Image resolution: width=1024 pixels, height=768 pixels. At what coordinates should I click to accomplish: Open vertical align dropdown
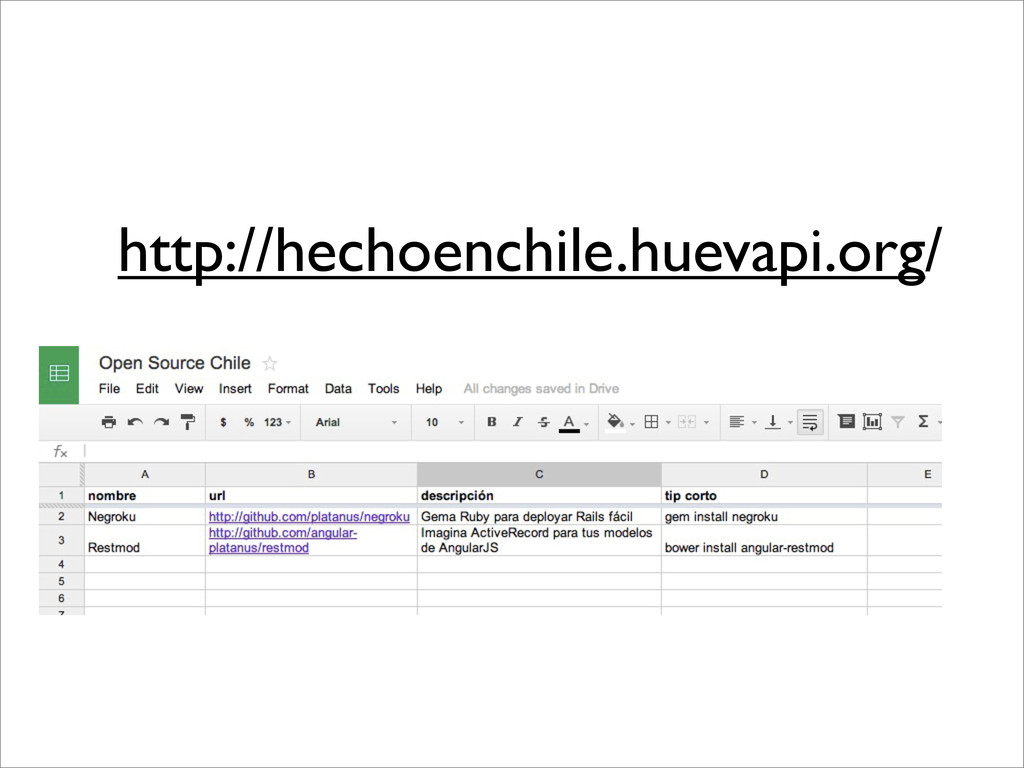778,422
